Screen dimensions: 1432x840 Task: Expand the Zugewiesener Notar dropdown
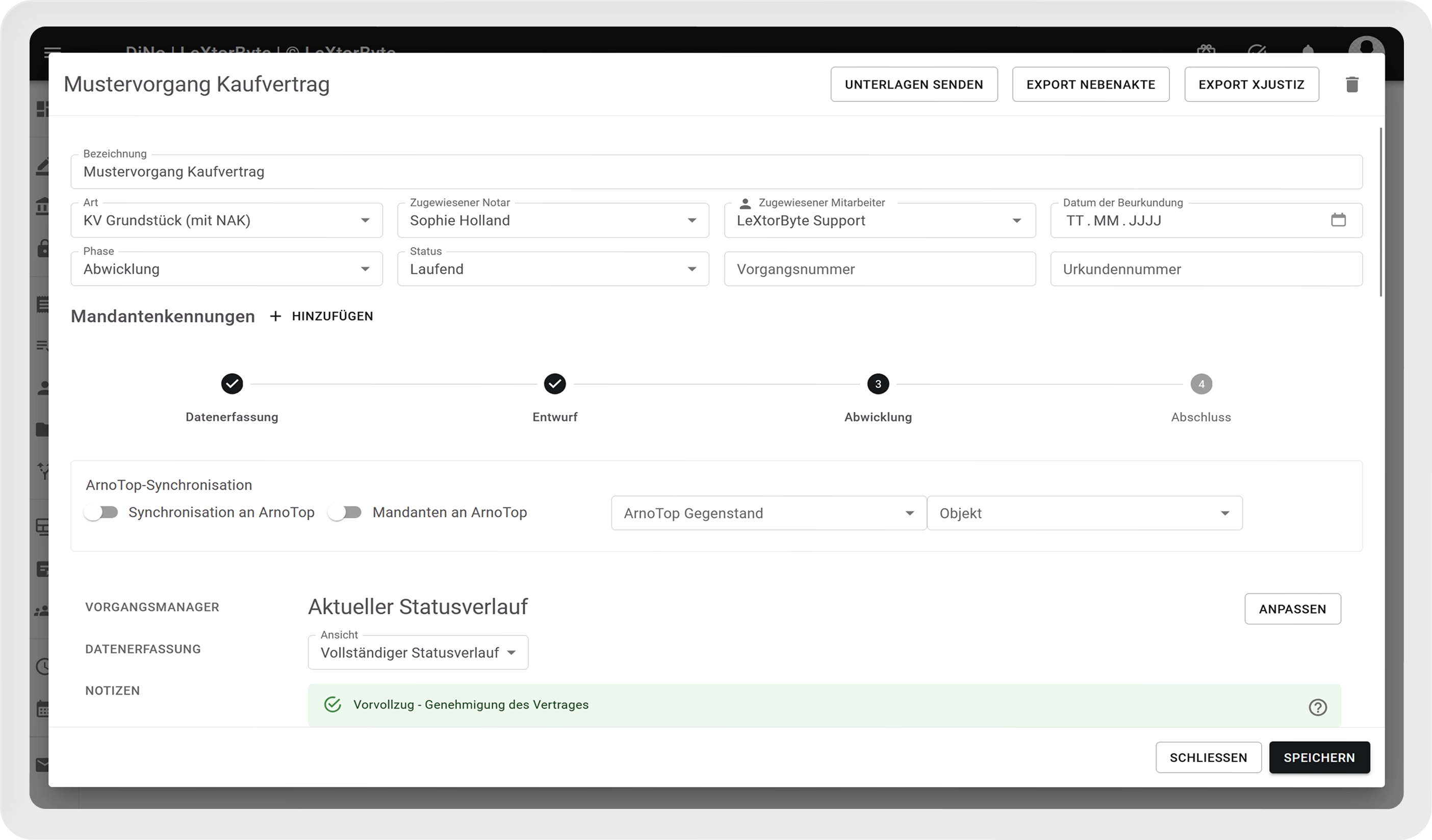[x=552, y=220]
